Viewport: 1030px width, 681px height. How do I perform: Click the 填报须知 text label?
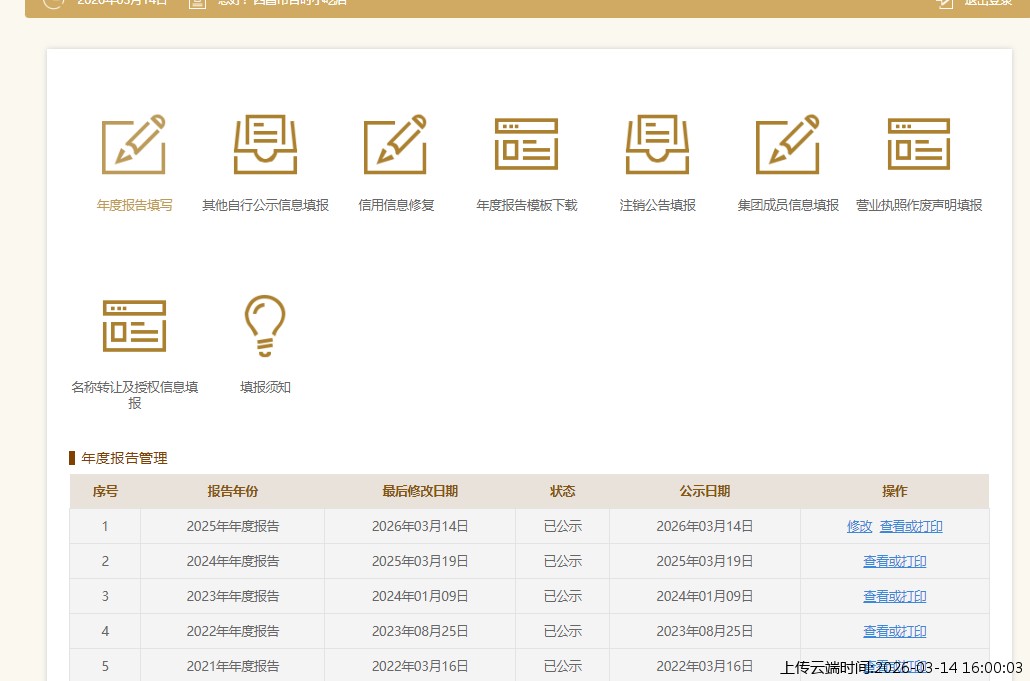[265, 387]
